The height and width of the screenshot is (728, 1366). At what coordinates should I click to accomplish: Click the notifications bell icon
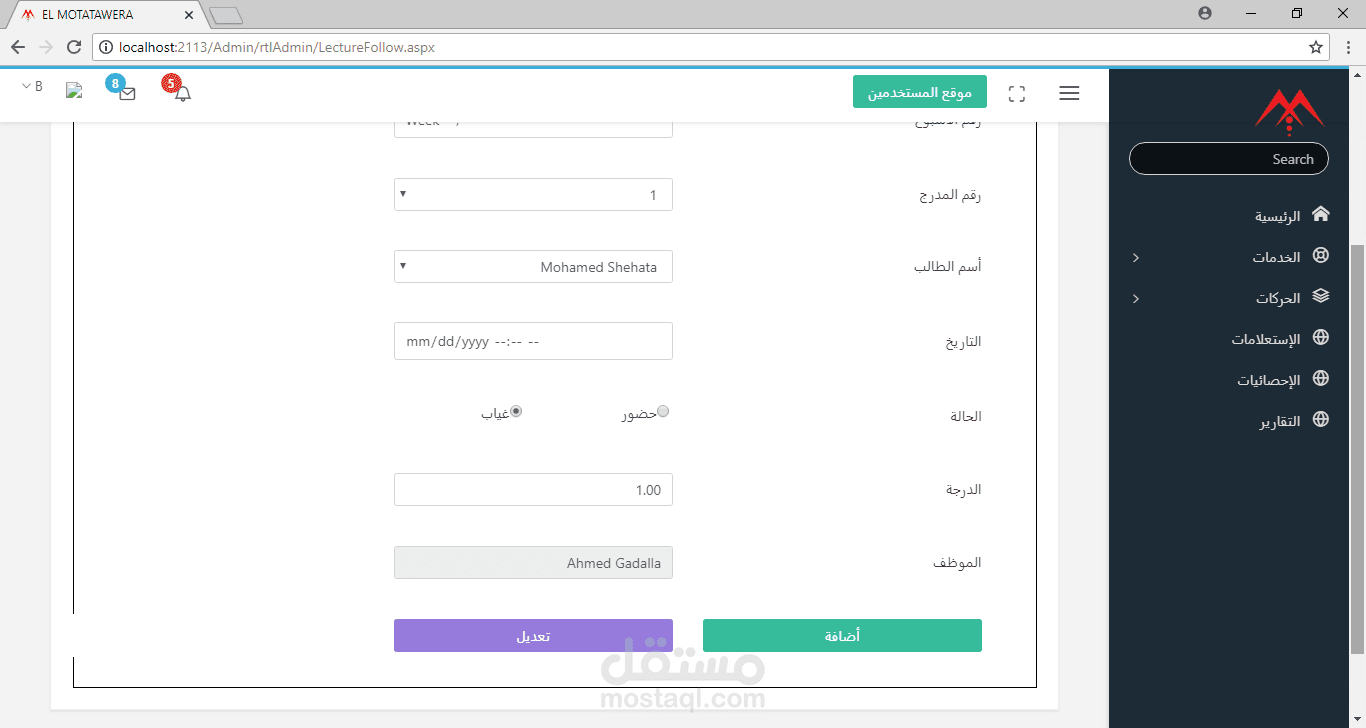click(182, 93)
